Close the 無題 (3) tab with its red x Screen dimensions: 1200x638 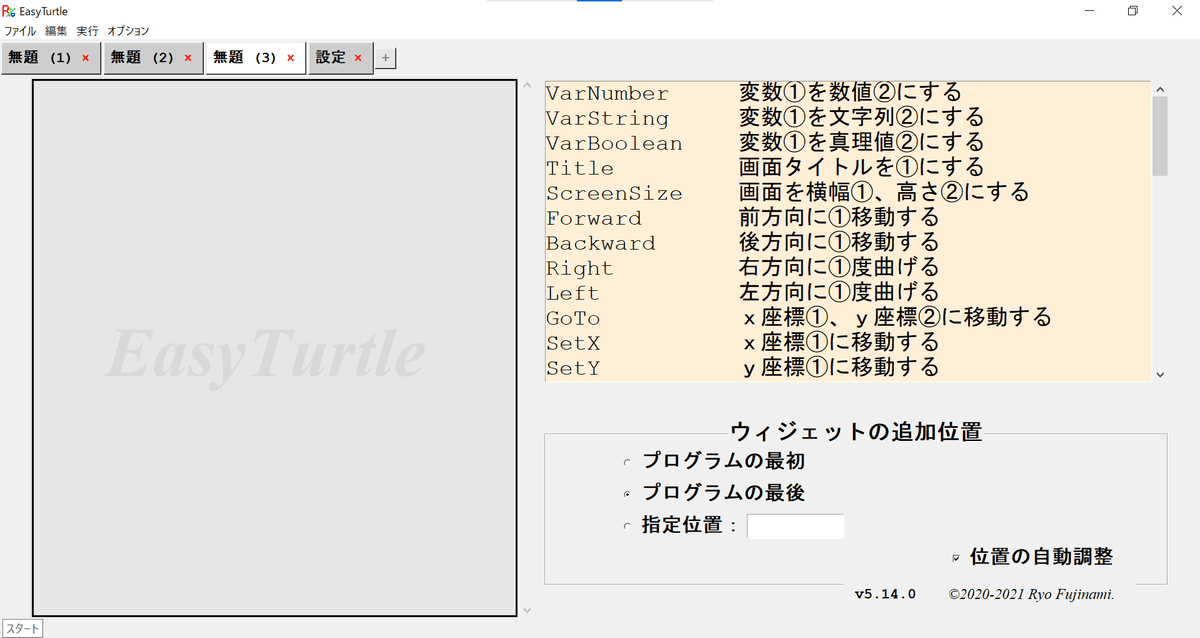pyautogui.click(x=290, y=58)
